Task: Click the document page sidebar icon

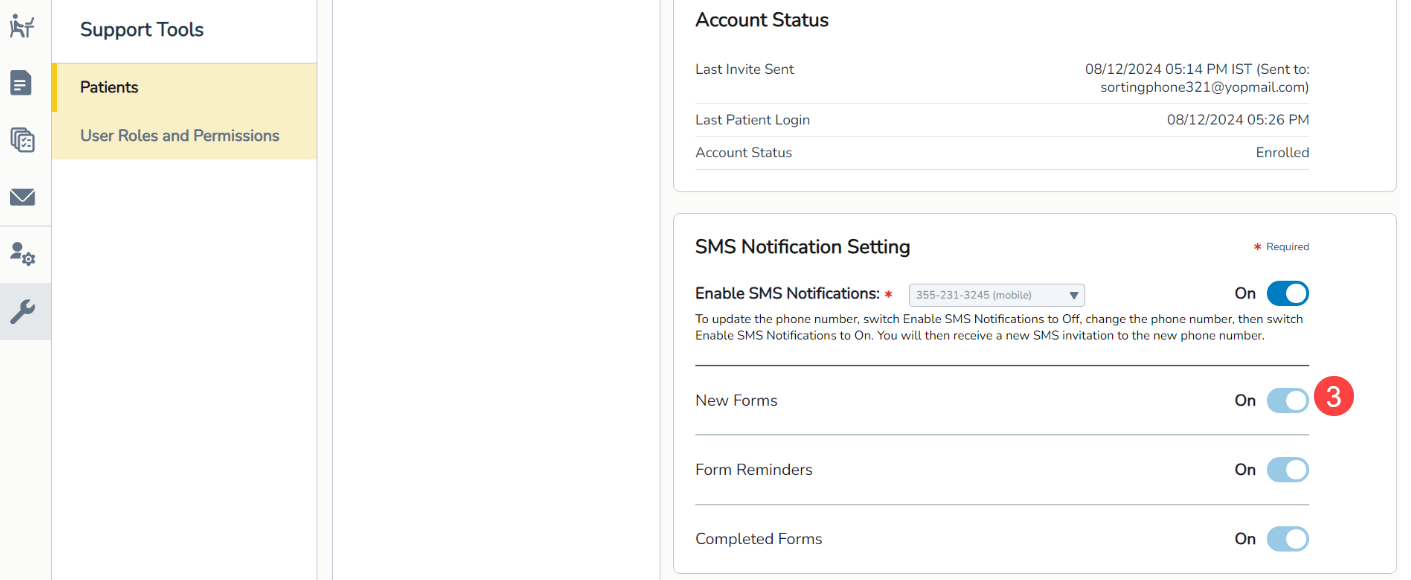Action: [x=22, y=83]
